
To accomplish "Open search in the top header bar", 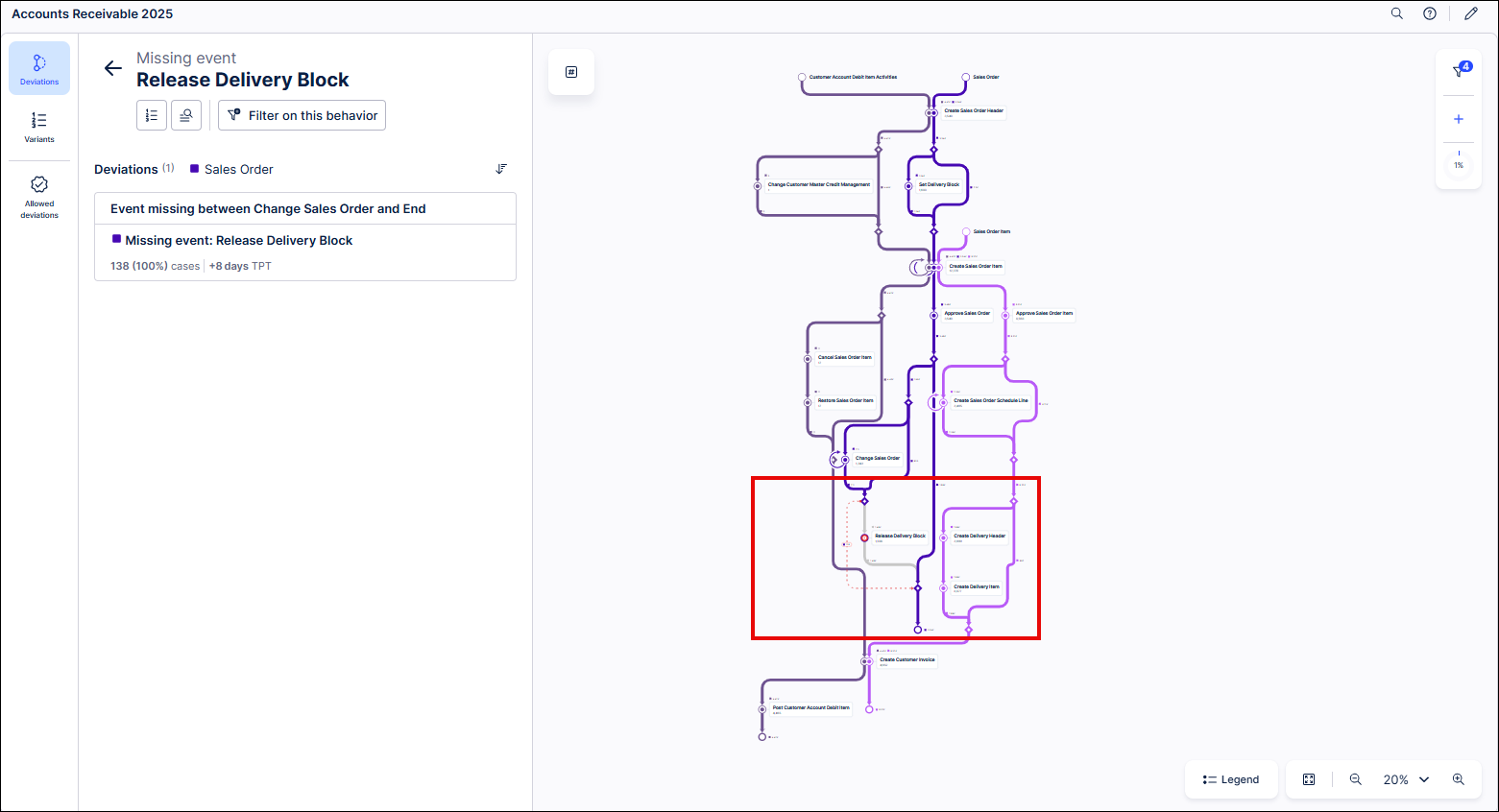I will (x=1397, y=13).
